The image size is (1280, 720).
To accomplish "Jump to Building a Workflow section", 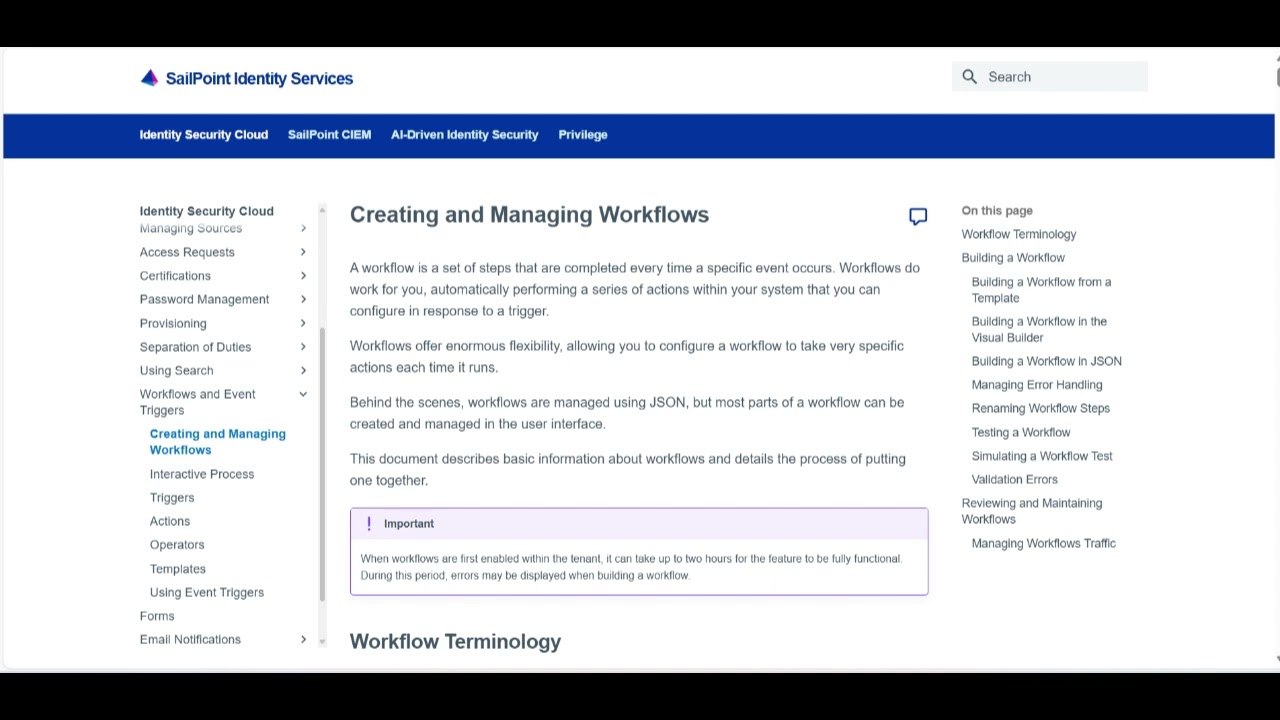I will point(1013,258).
